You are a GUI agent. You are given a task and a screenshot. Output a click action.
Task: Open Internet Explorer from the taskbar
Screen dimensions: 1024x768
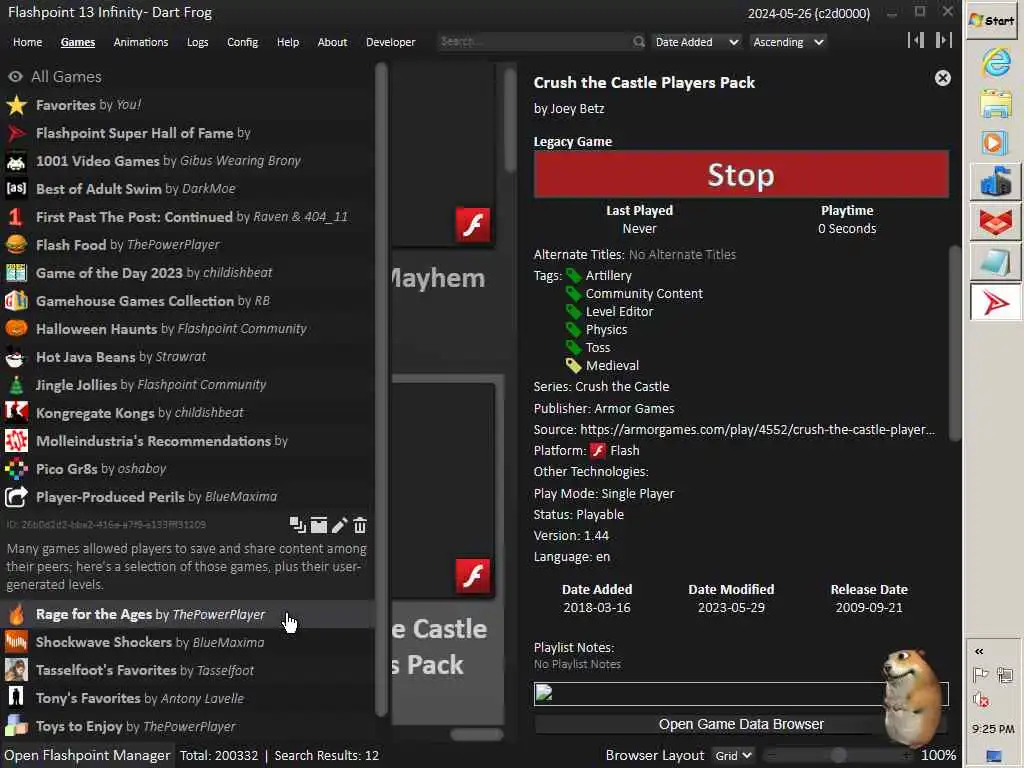[x=995, y=63]
